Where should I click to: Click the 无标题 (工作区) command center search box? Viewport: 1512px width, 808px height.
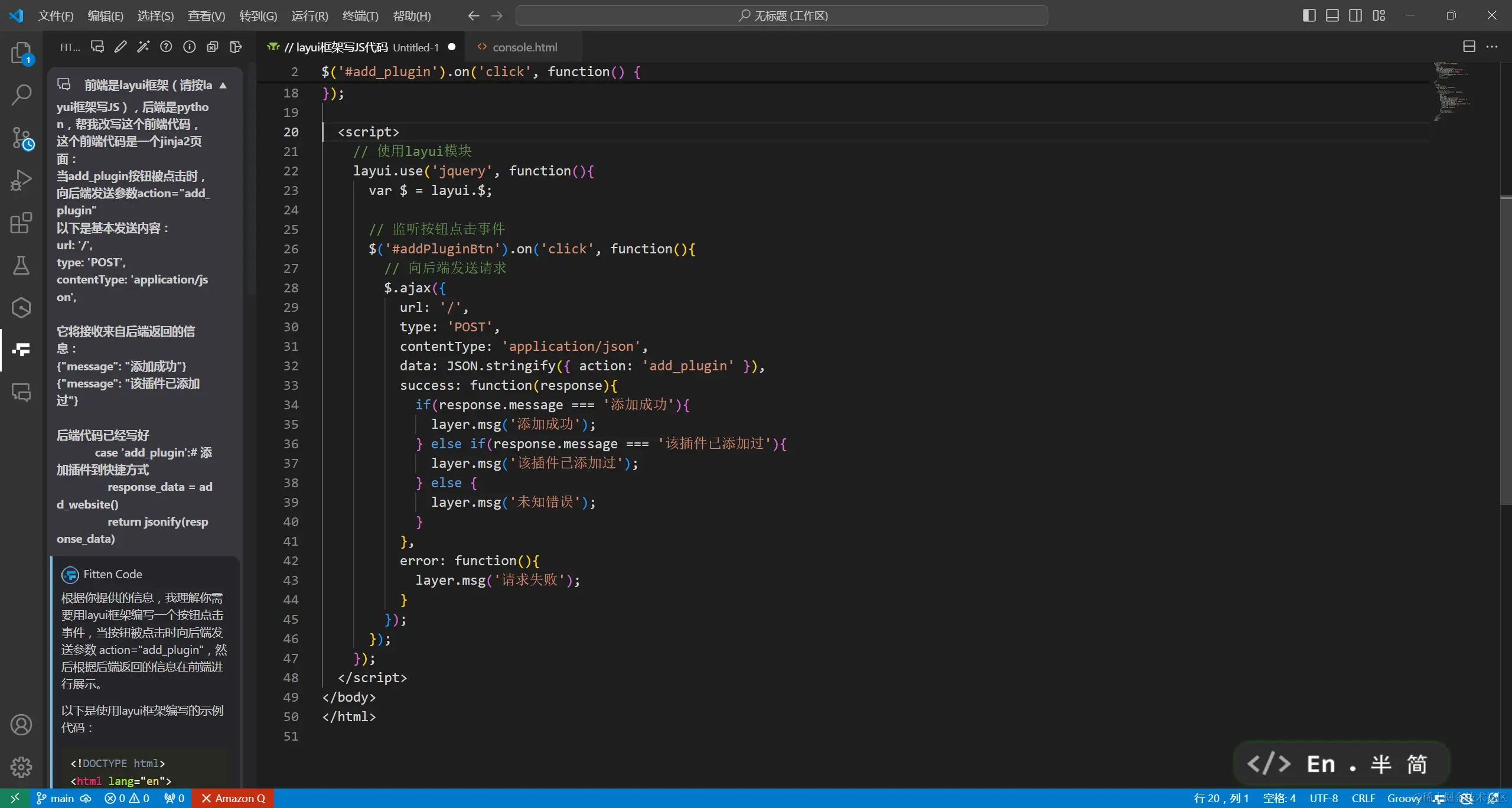click(x=782, y=16)
